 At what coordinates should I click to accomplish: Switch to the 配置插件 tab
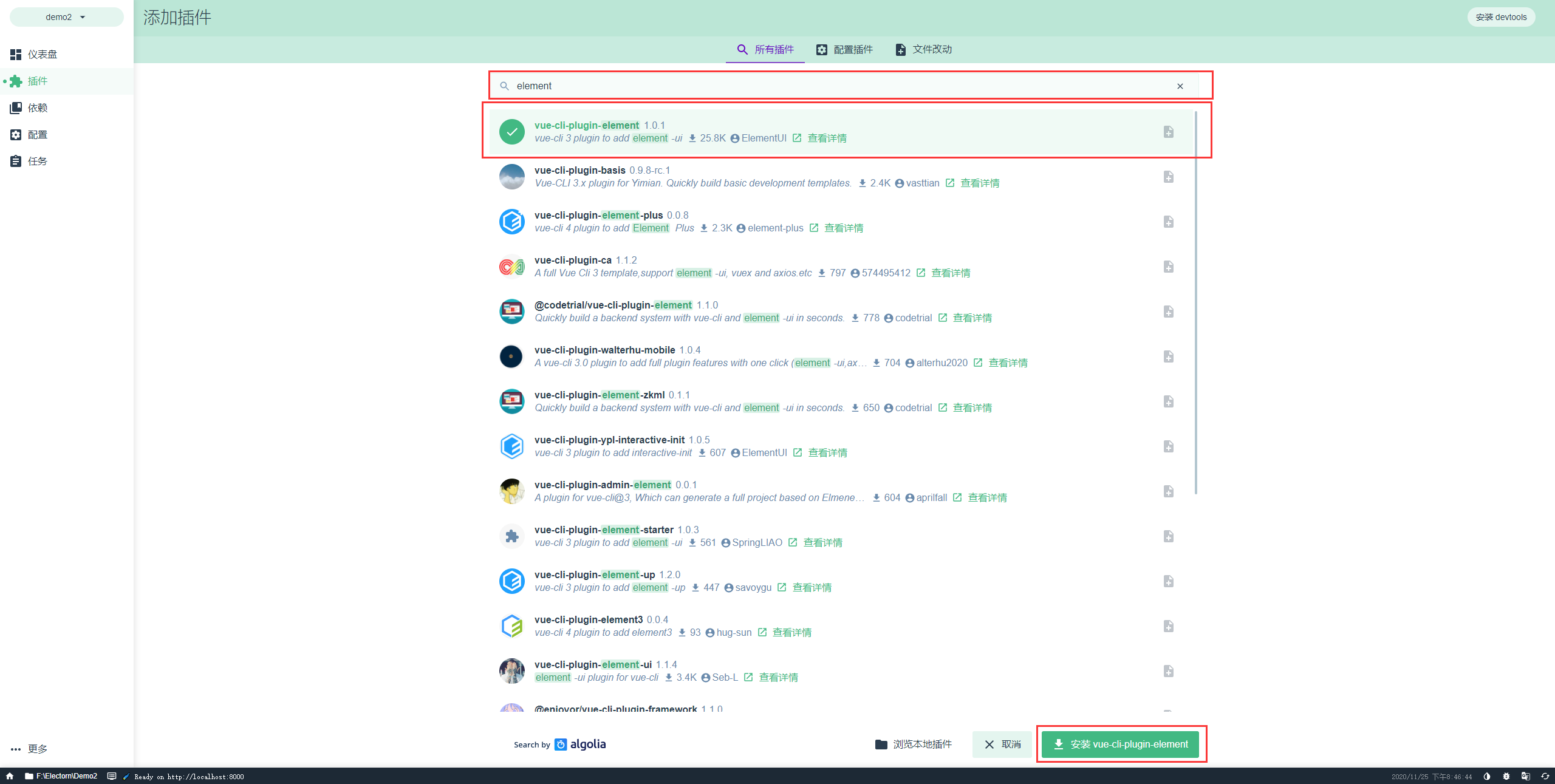[844, 50]
